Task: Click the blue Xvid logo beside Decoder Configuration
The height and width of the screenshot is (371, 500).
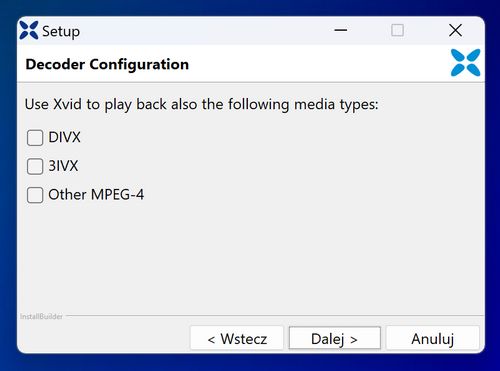Action: coord(465,63)
